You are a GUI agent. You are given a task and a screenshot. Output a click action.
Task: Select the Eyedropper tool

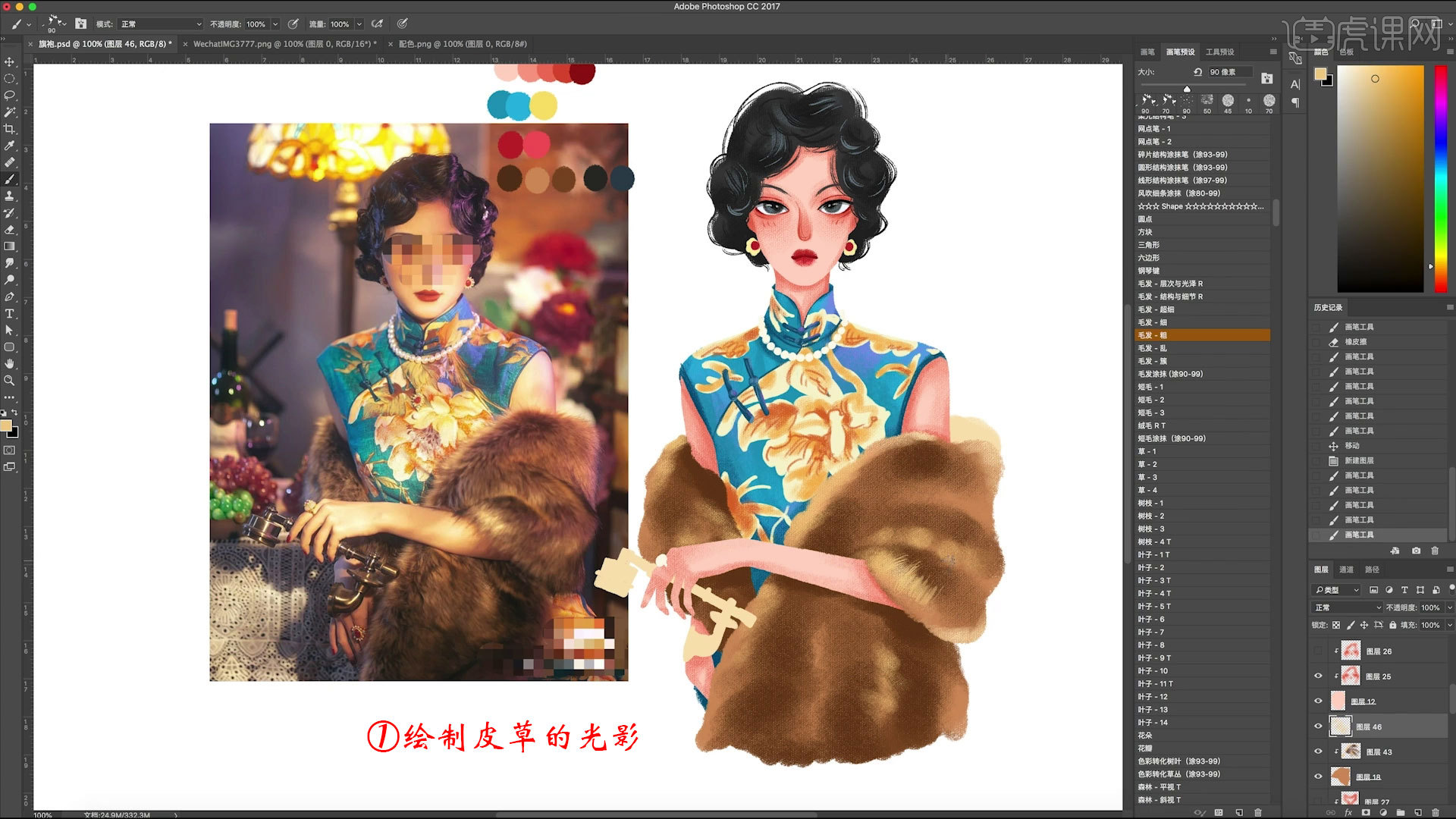click(x=9, y=146)
